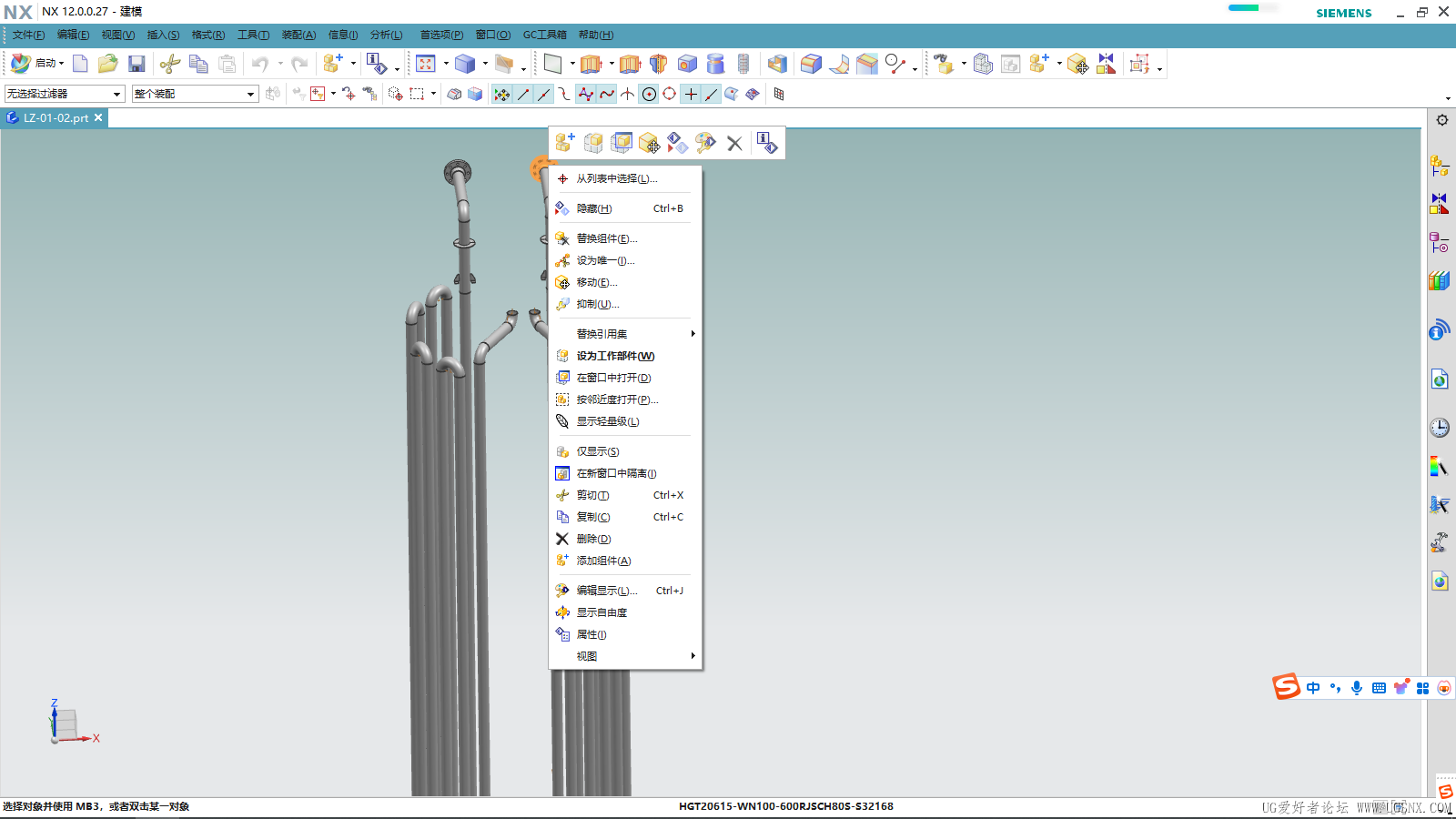The height and width of the screenshot is (819, 1456).
Task: Open the 文件(F) menu
Action: [x=28, y=35]
